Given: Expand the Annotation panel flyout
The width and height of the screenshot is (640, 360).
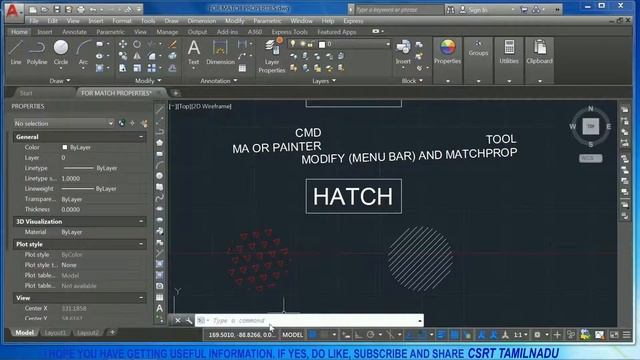Looking at the screenshot, I should pyautogui.click(x=219, y=81).
